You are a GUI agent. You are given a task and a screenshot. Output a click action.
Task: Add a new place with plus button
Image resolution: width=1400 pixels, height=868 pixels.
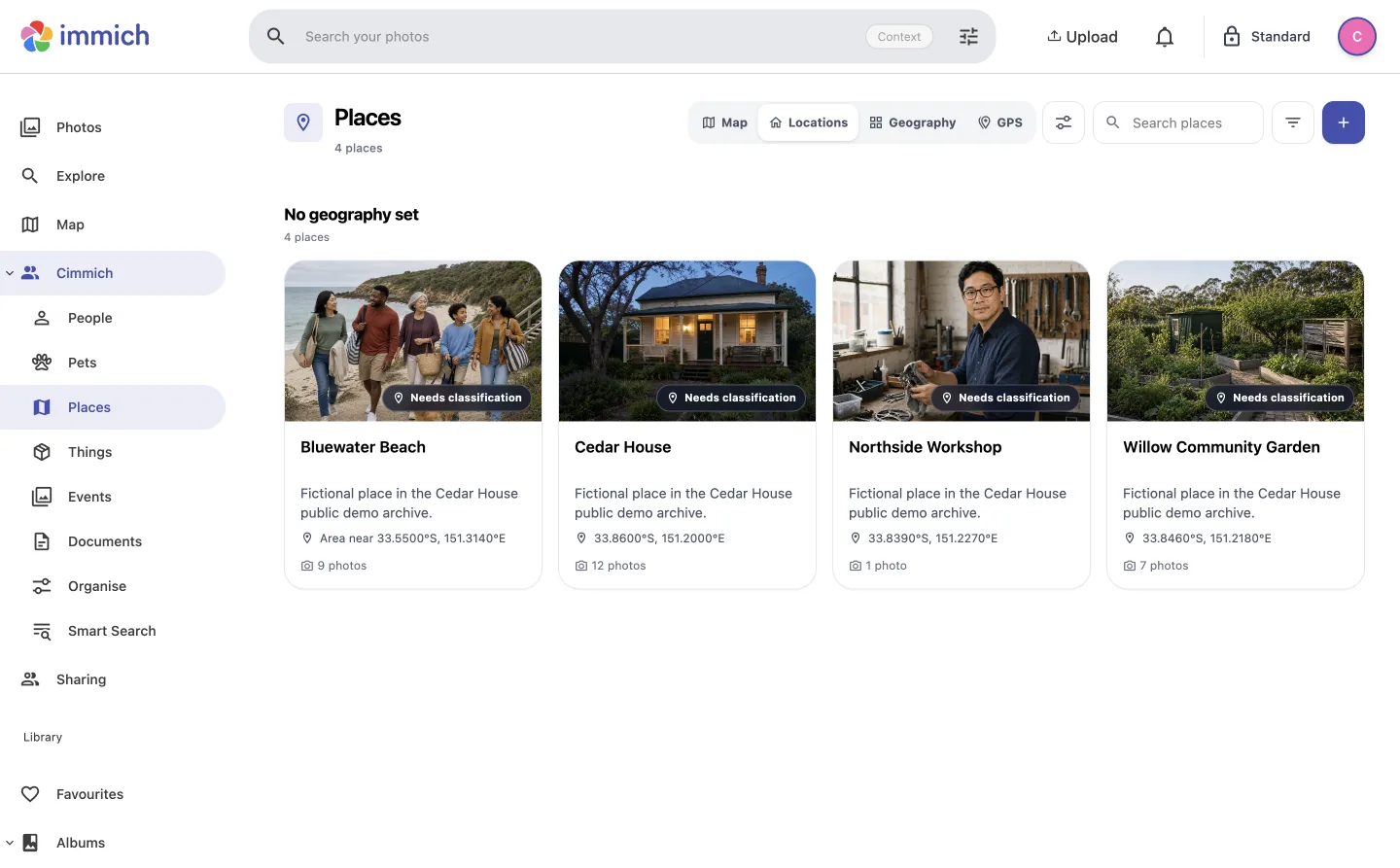tap(1344, 122)
